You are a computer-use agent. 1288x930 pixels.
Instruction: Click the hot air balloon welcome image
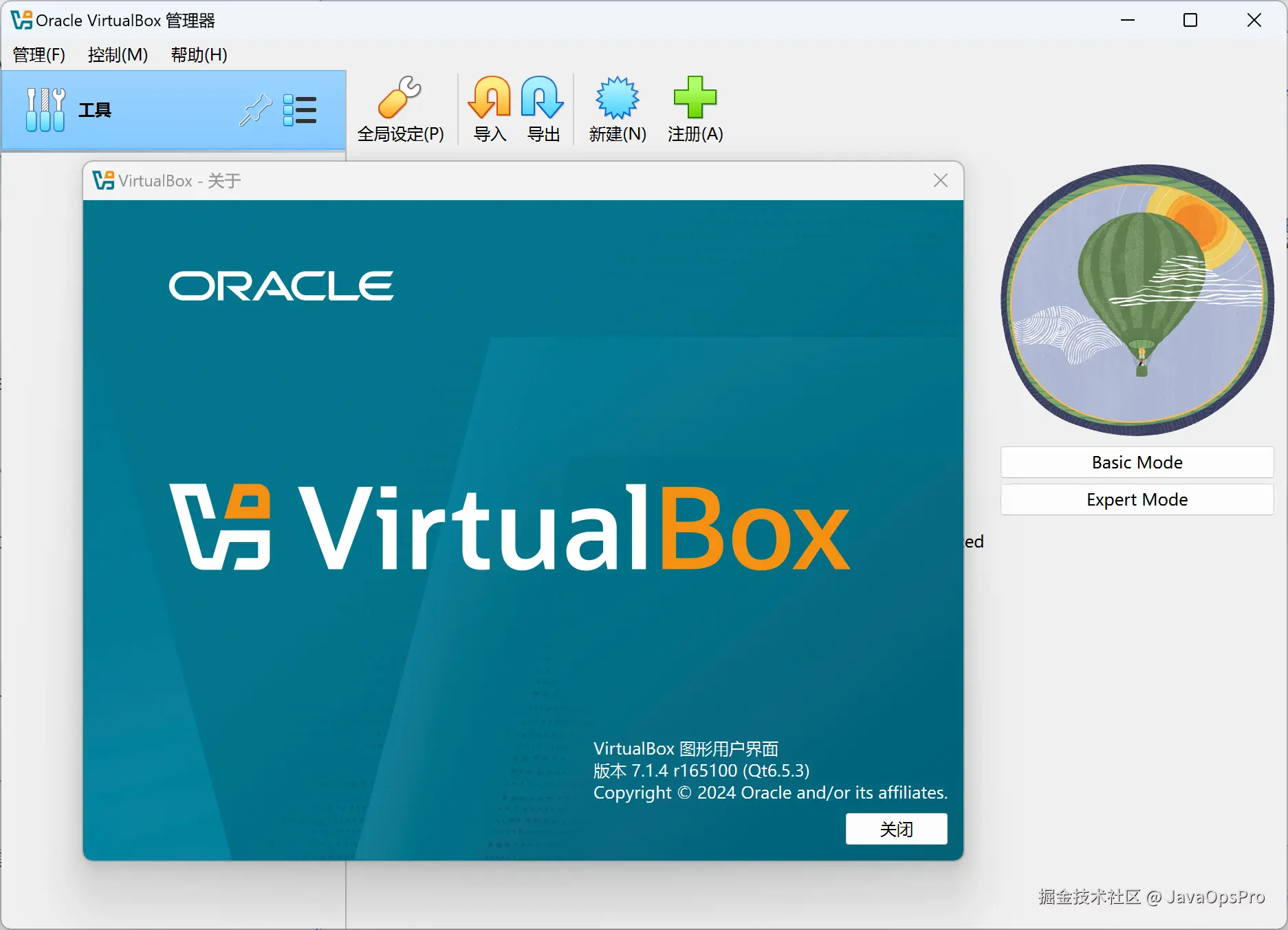coord(1137,300)
